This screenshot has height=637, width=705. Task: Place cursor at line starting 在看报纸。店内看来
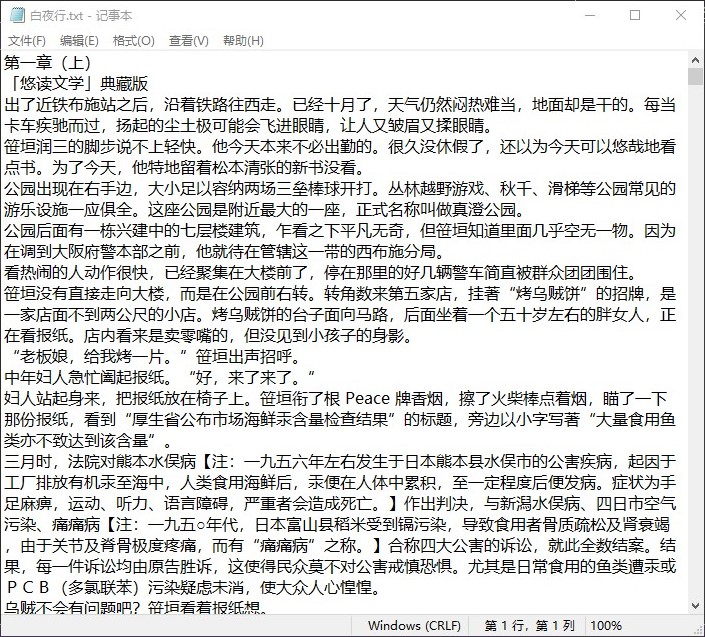(x=209, y=335)
